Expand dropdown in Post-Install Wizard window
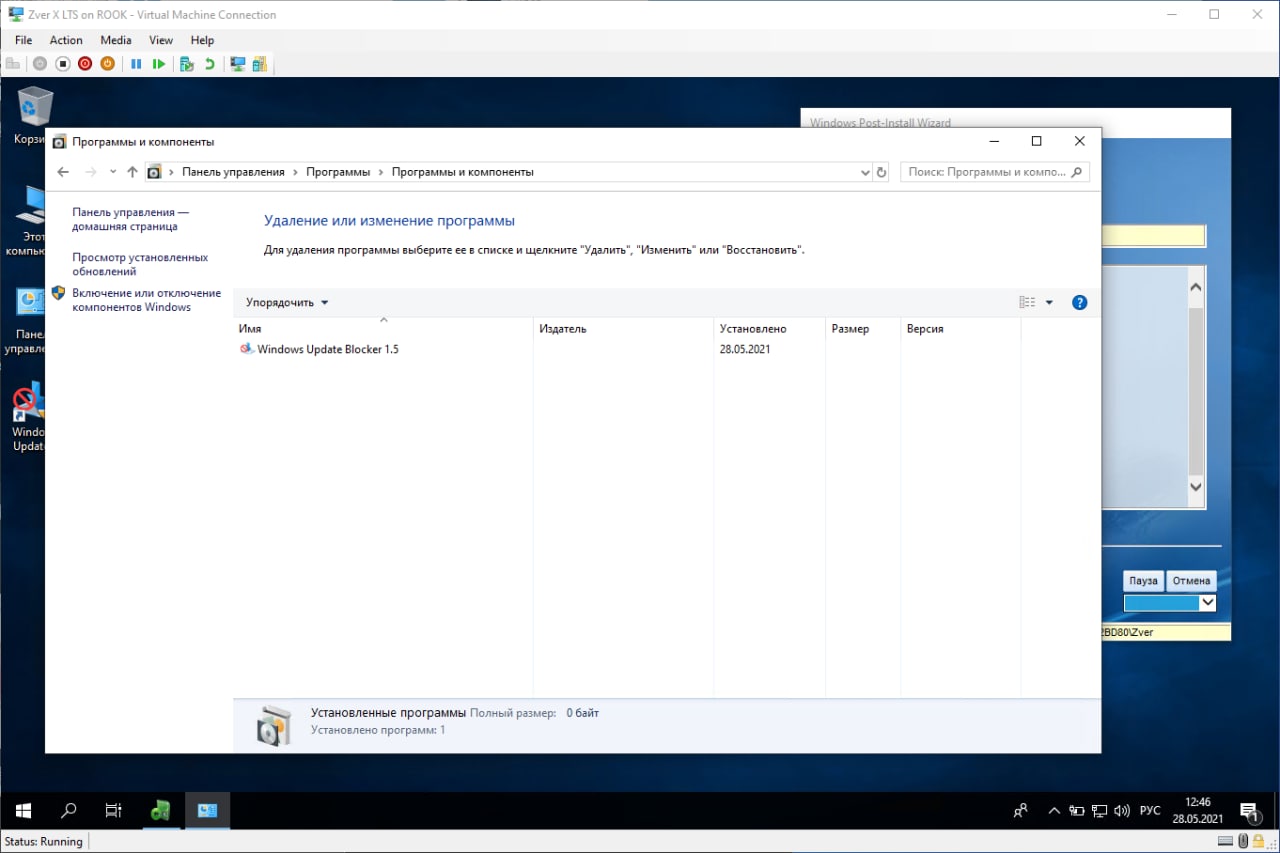Image resolution: width=1280 pixels, height=853 pixels. pyautogui.click(x=1207, y=603)
